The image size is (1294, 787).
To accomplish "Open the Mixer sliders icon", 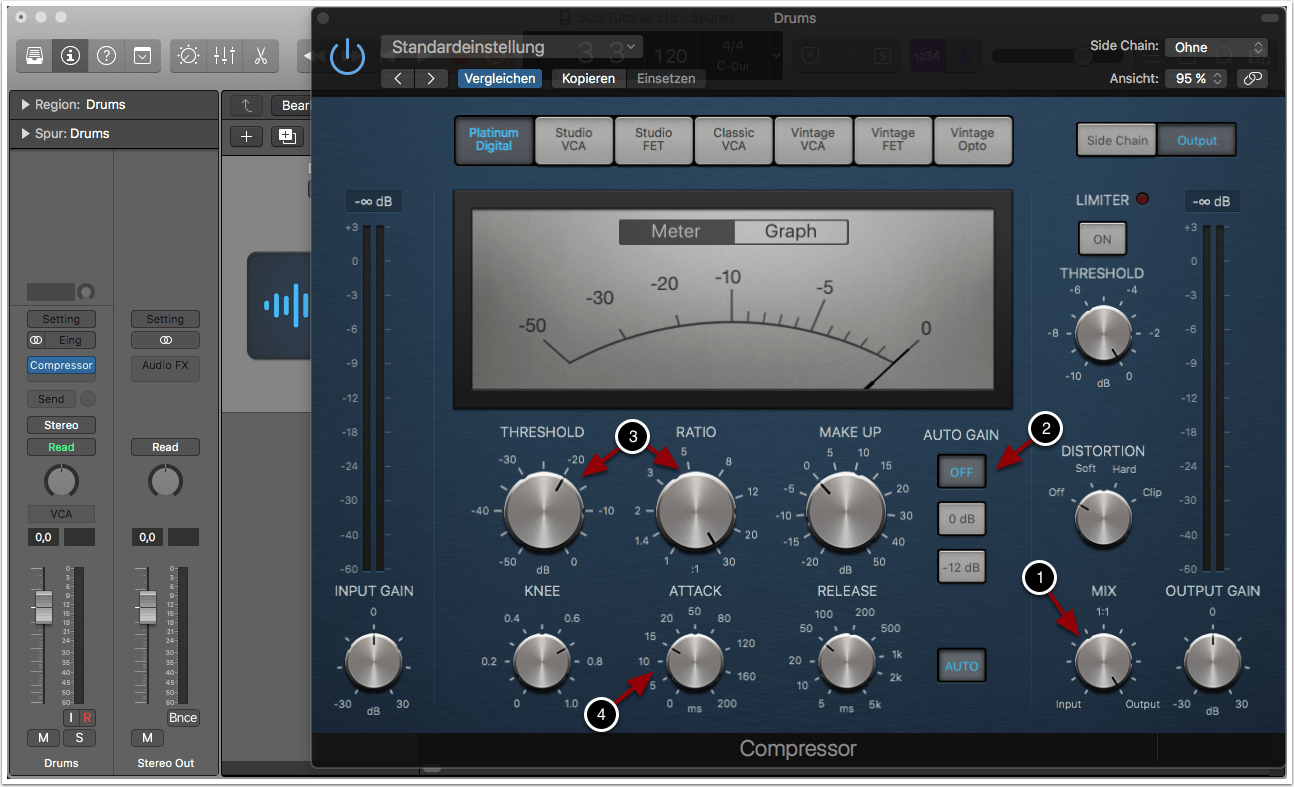I will pyautogui.click(x=224, y=56).
